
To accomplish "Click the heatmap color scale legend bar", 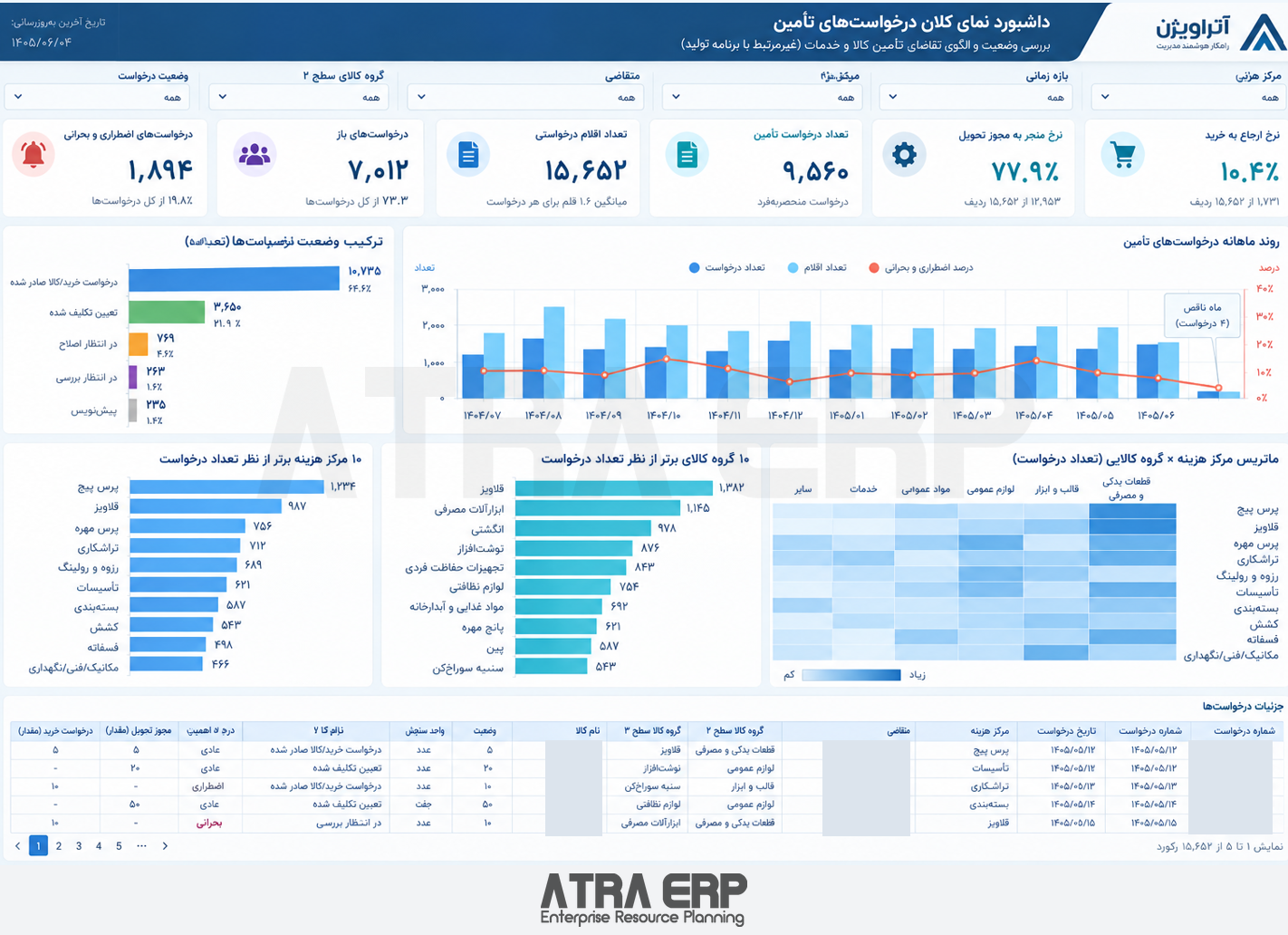I will click(x=851, y=675).
